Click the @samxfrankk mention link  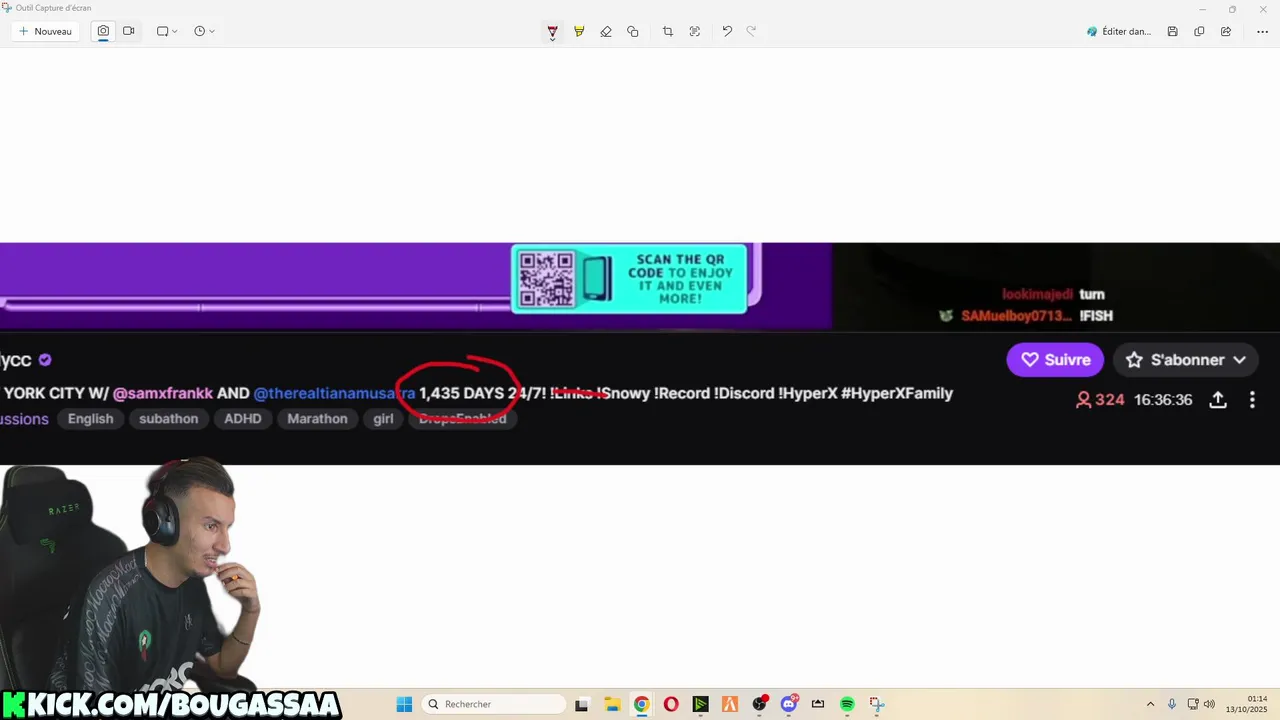coord(163,394)
